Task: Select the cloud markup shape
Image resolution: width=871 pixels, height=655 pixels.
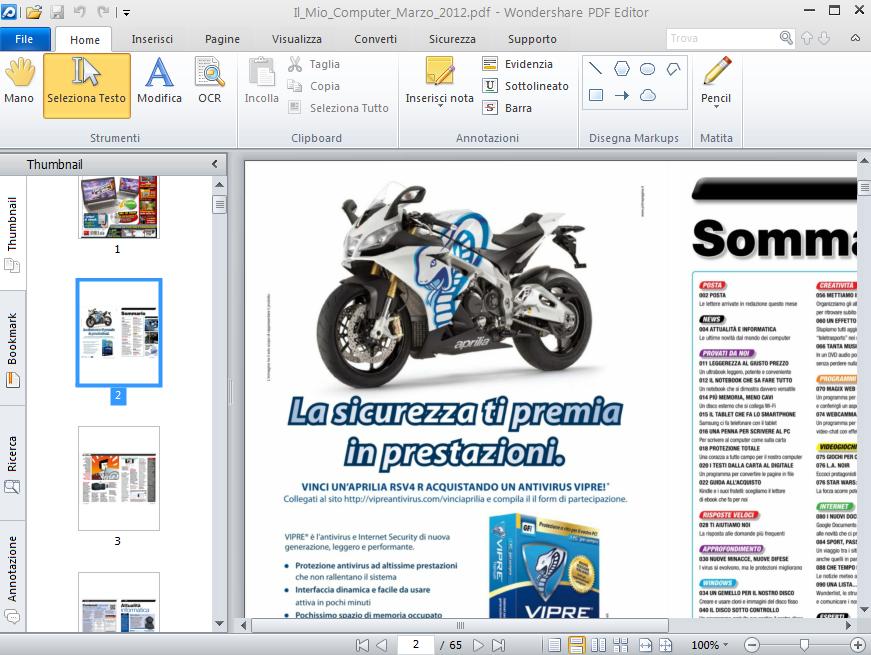Action: 647,96
